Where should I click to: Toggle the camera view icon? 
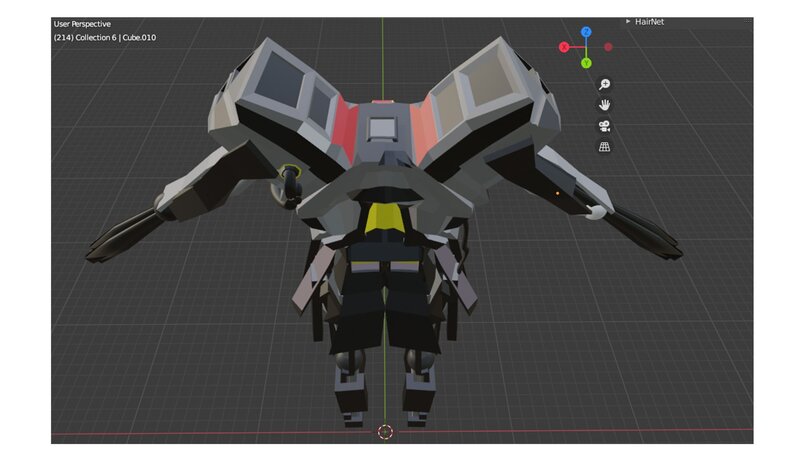(x=605, y=126)
